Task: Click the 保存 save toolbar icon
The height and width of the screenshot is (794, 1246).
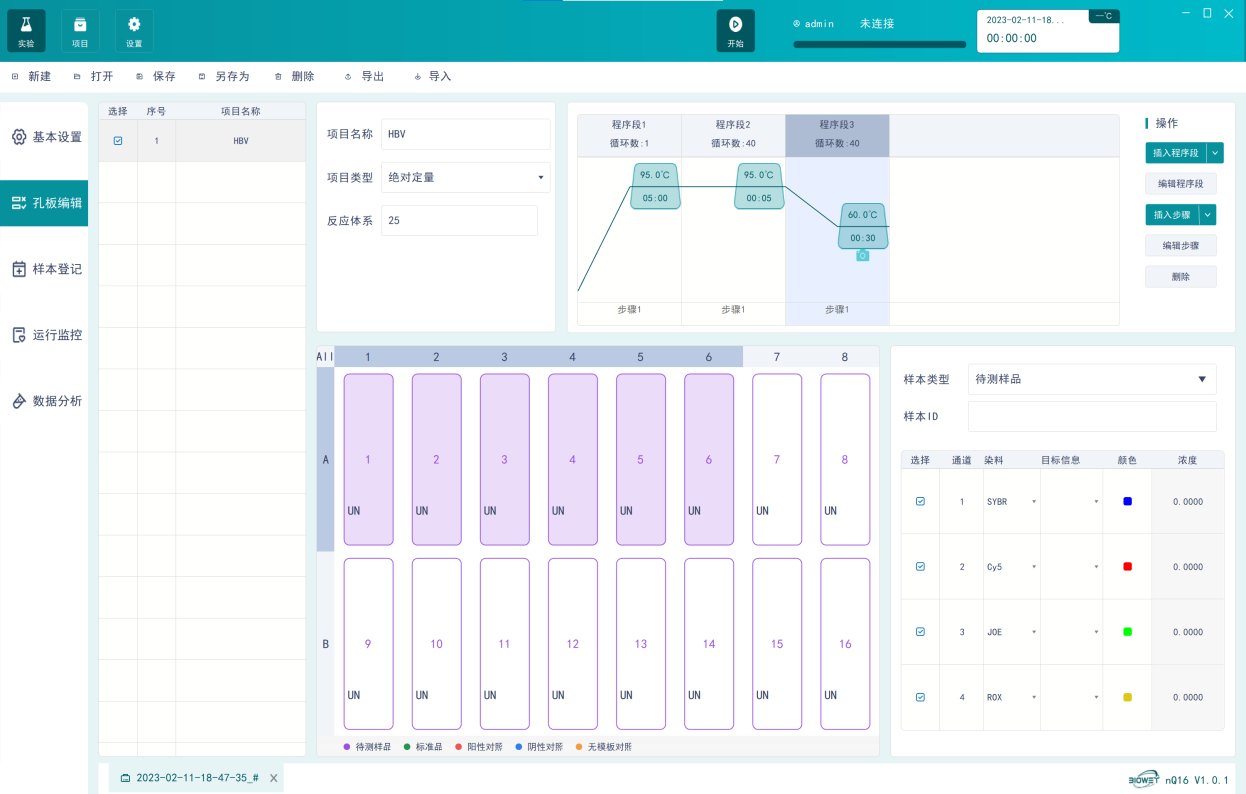Action: pyautogui.click(x=140, y=77)
